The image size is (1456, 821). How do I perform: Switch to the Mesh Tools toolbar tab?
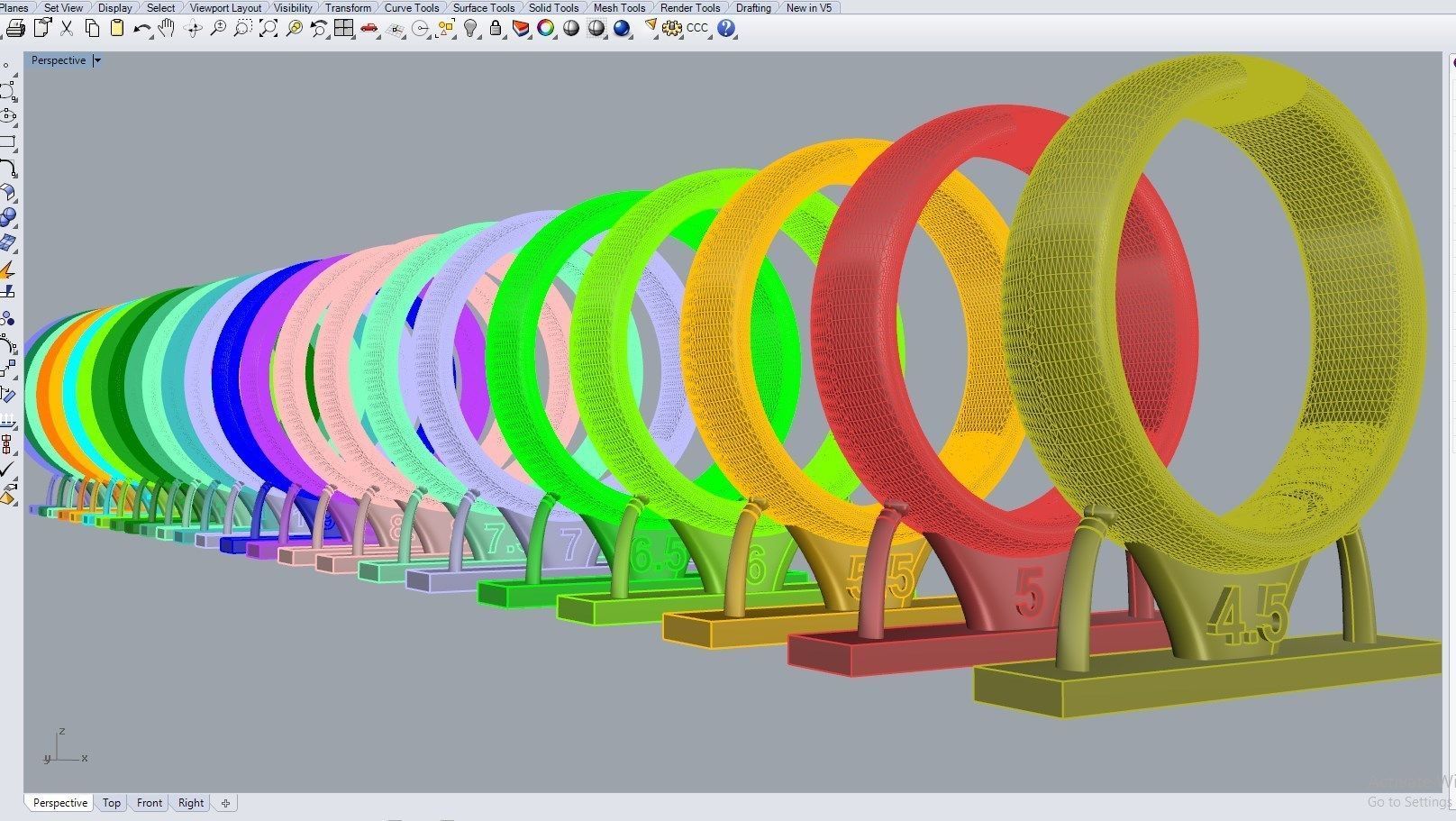[619, 7]
